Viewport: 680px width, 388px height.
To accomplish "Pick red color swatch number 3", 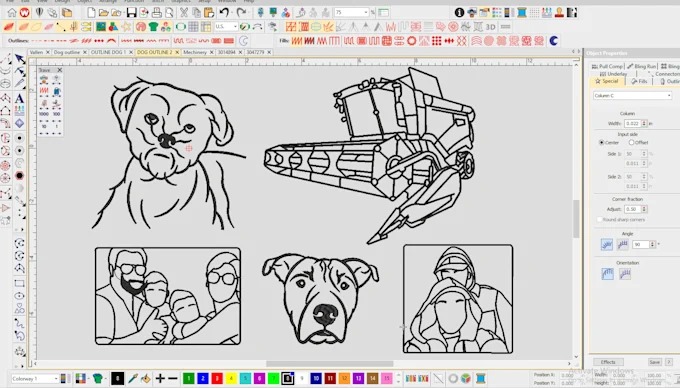I will tap(217, 378).
